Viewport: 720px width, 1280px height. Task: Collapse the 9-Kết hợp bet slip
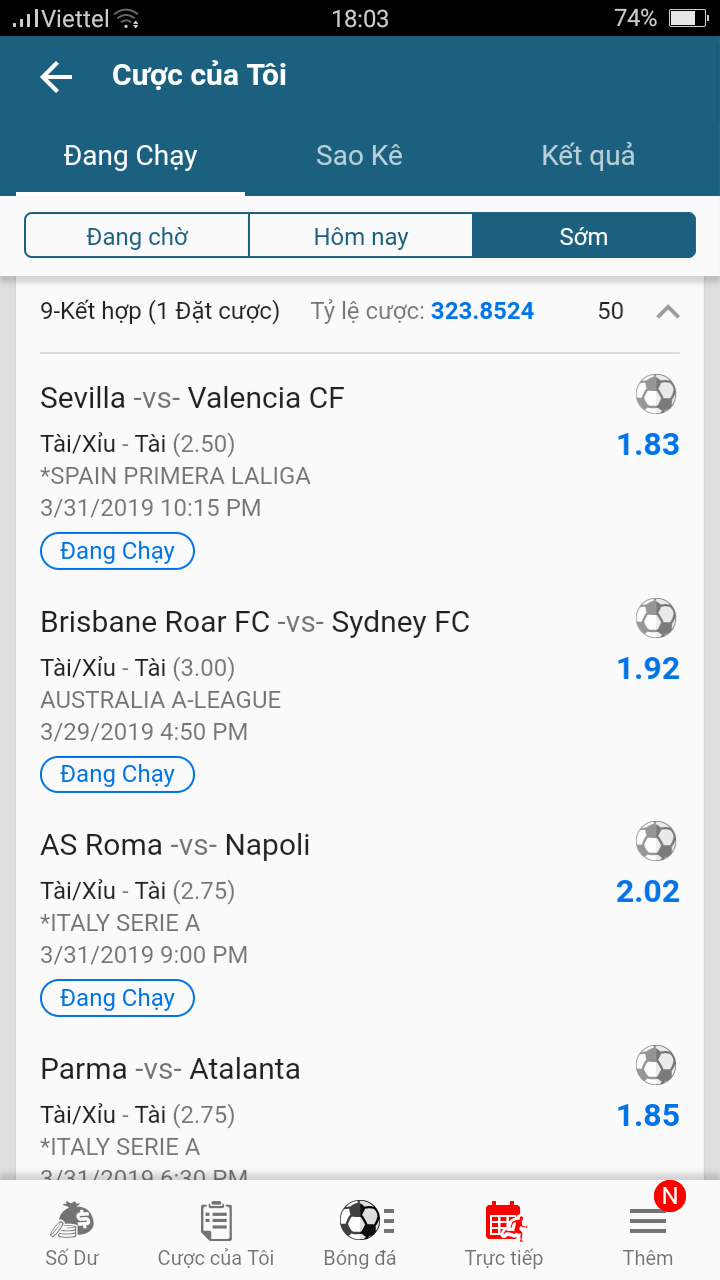[667, 312]
